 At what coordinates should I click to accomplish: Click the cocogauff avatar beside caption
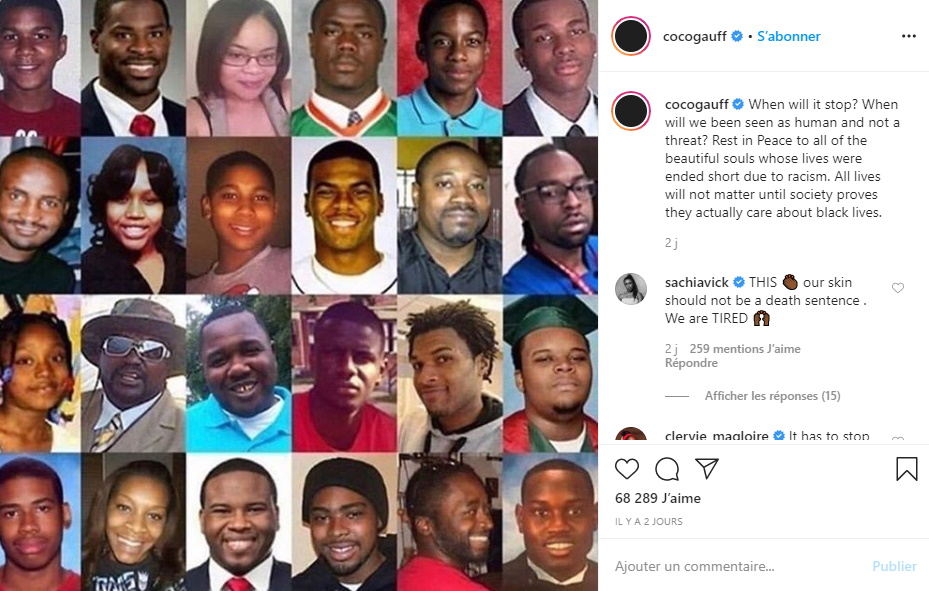(631, 111)
